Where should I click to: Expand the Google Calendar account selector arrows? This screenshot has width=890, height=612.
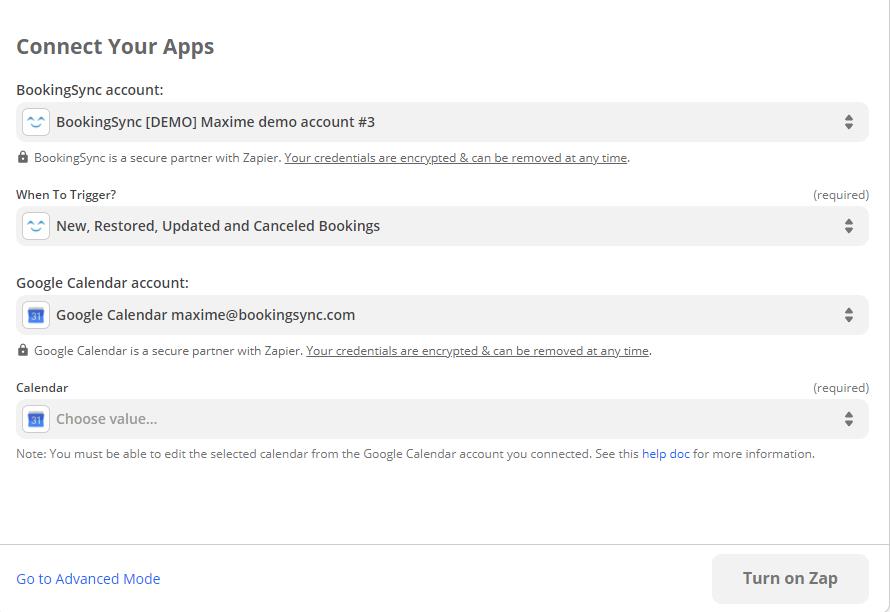(x=848, y=315)
